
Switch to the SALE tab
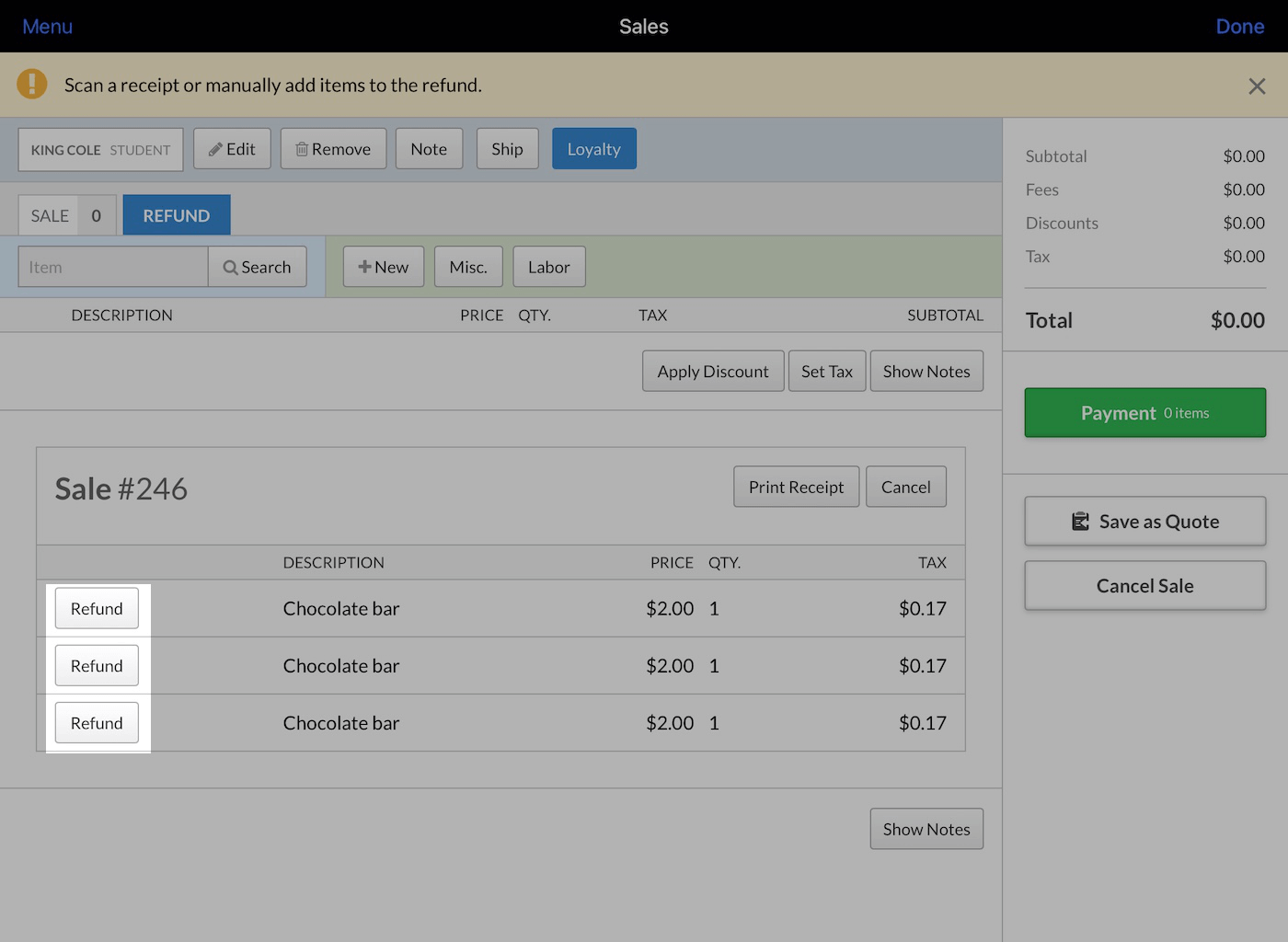pos(67,215)
